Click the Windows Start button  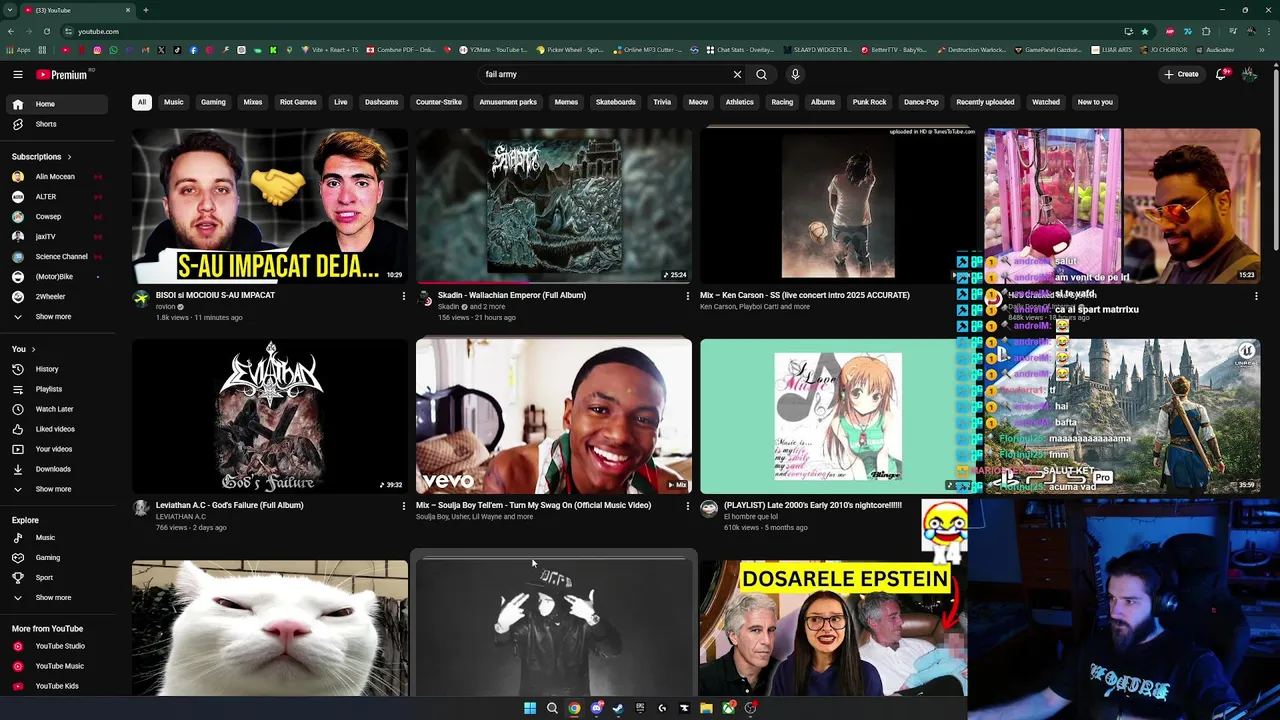530,708
